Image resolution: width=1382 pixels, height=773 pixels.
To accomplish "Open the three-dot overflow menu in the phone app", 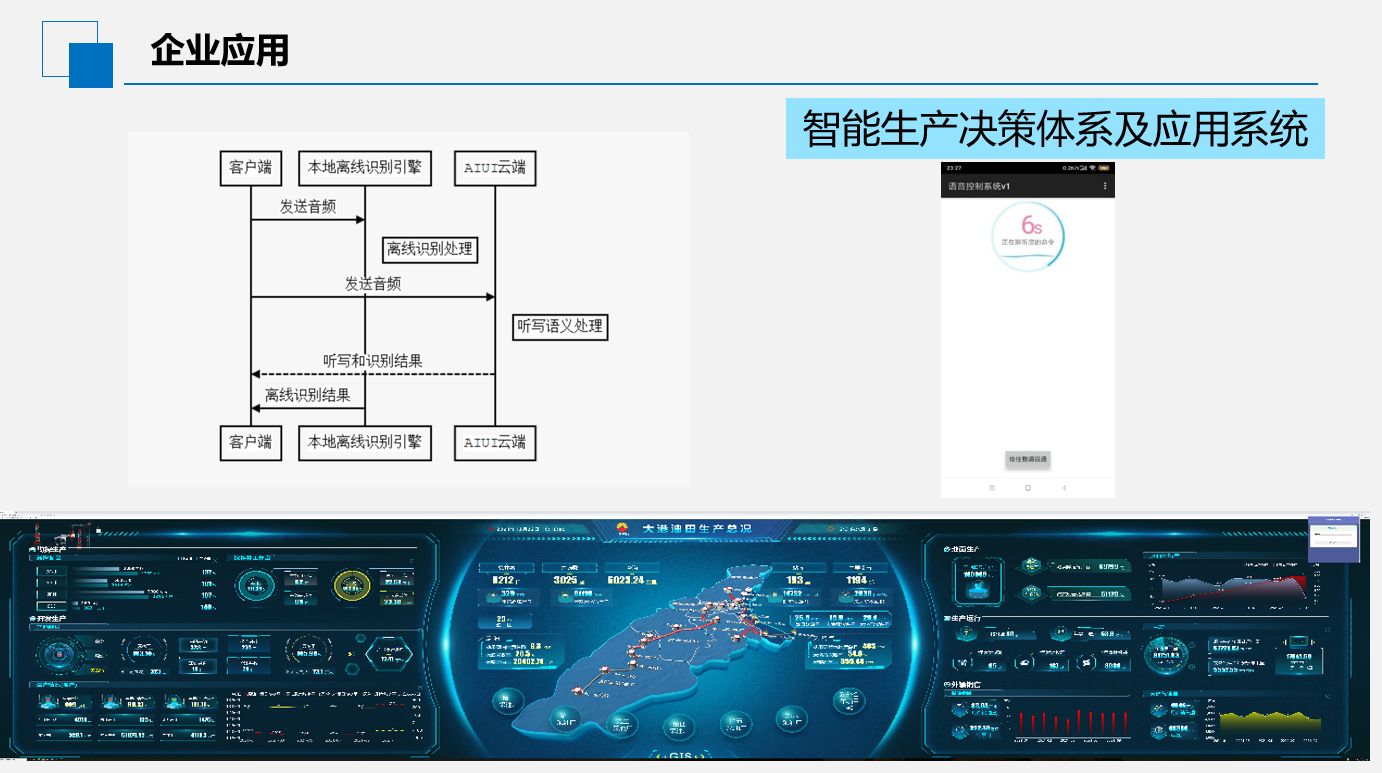I will [1104, 187].
